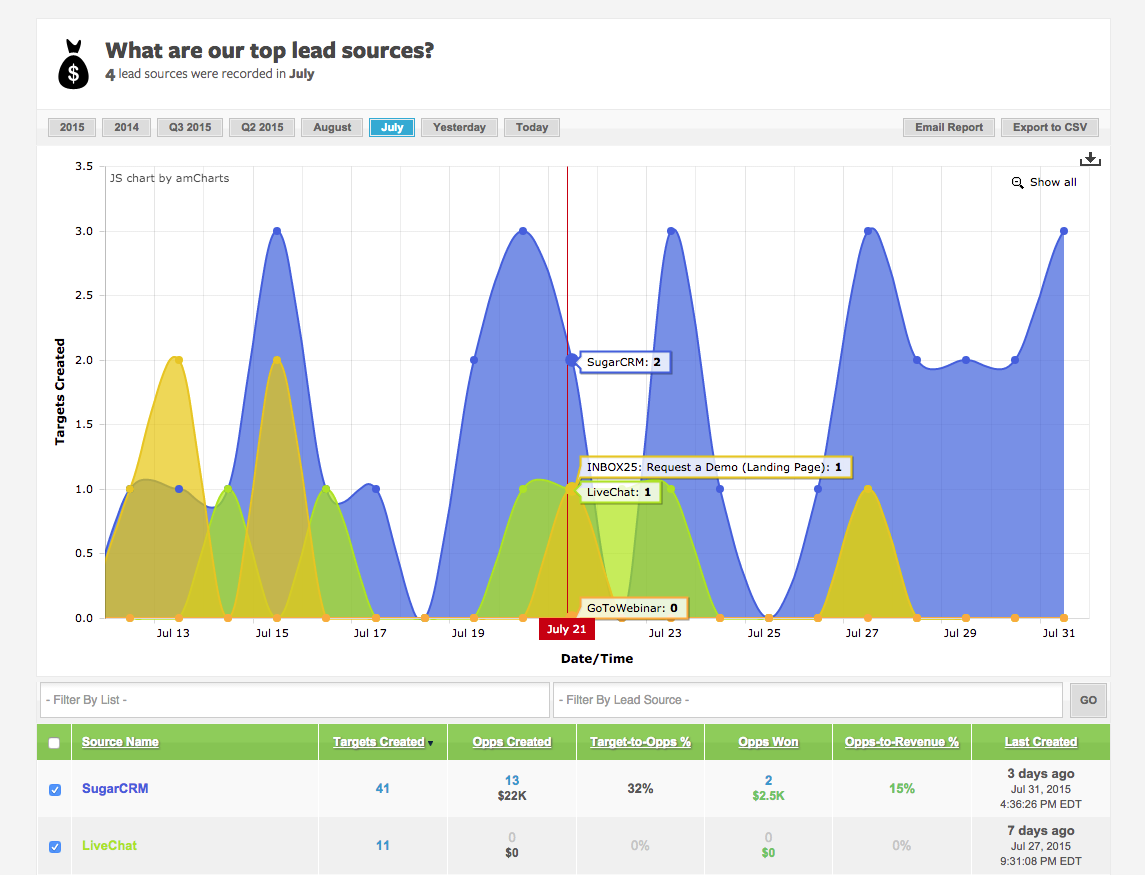
Task: Click the July 21 cursor date marker
Action: (567, 629)
